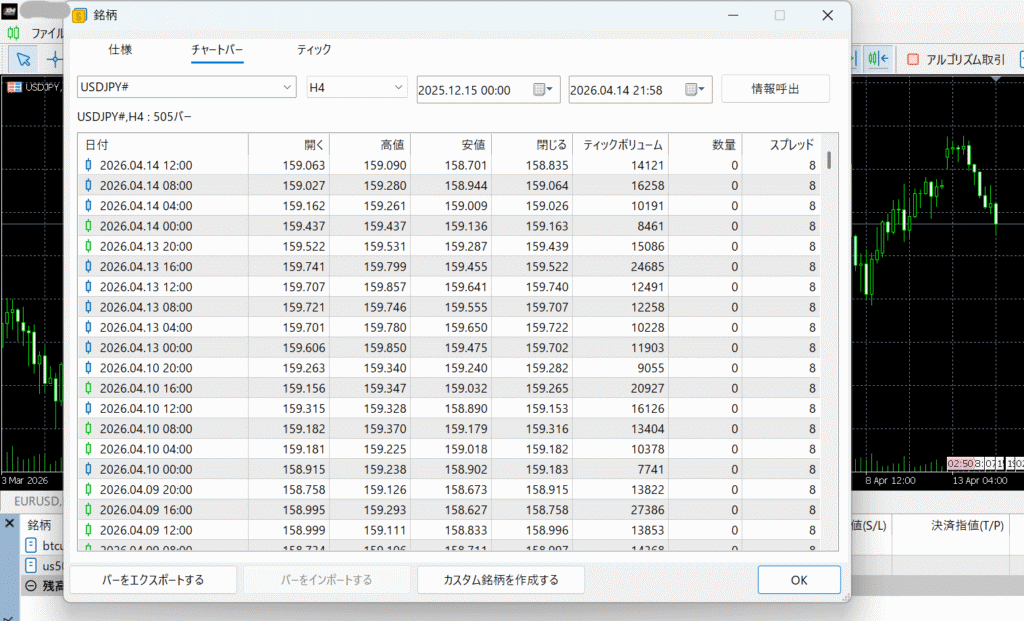Switch to the 仕様 tab

point(120,50)
